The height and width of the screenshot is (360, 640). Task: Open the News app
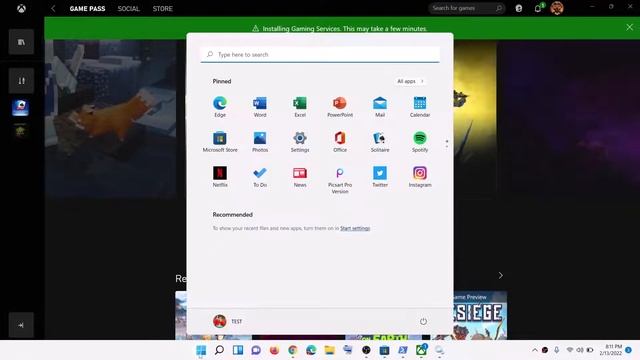coord(300,177)
